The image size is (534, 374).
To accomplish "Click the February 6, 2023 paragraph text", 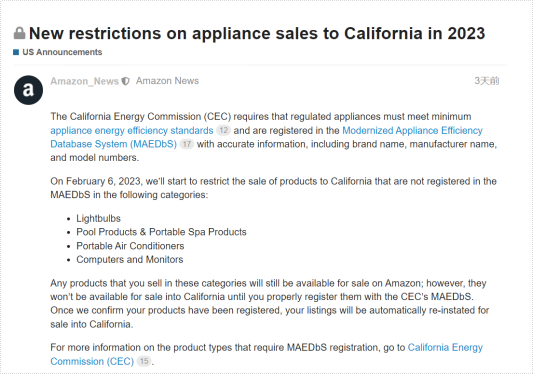I will pyautogui.click(x=273, y=188).
